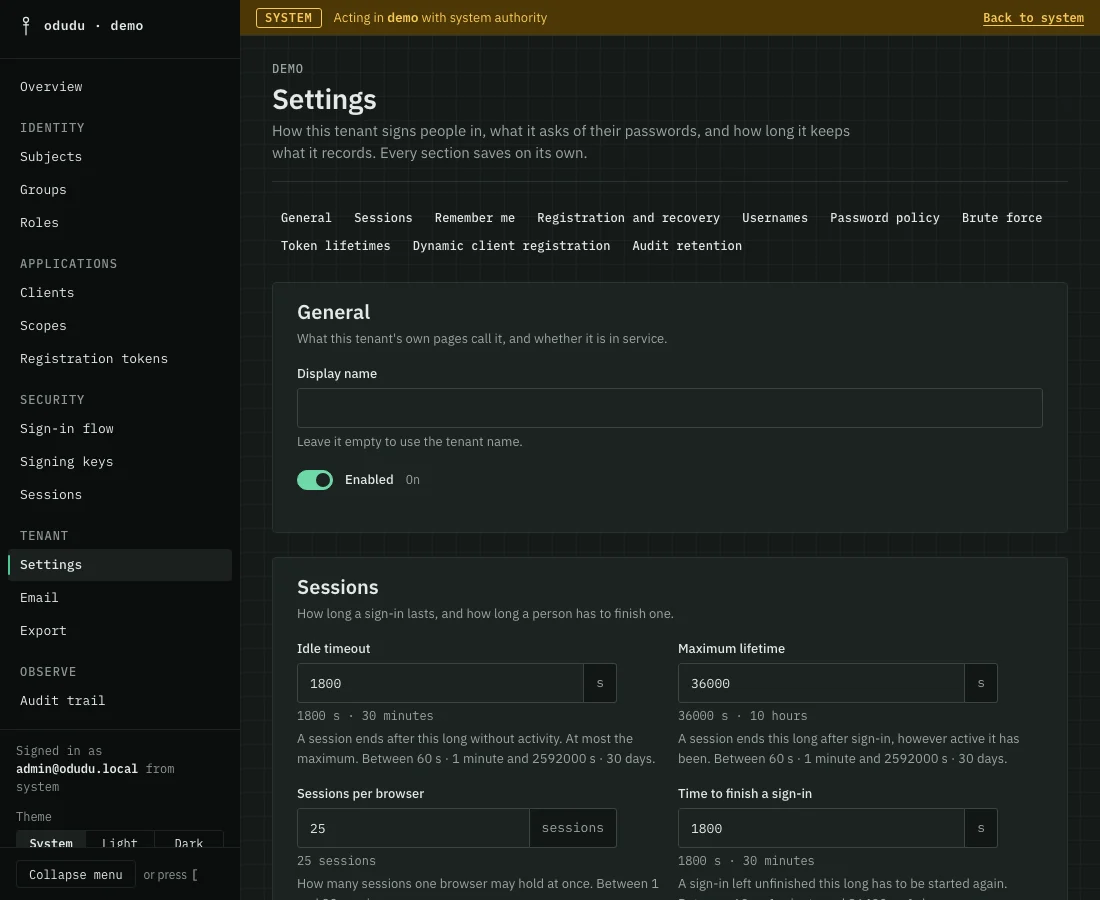Jump to the Remember me tab

[x=474, y=217]
